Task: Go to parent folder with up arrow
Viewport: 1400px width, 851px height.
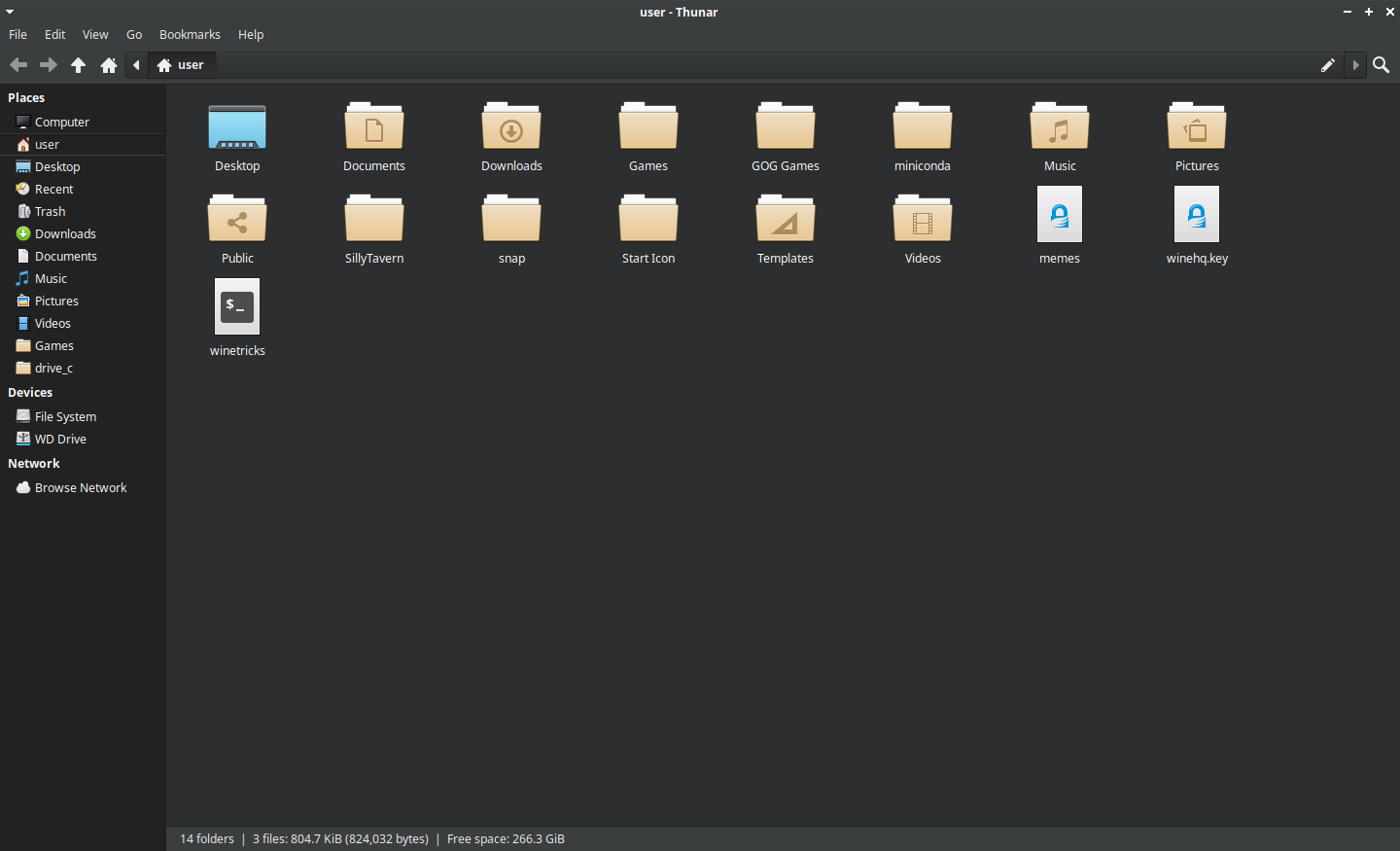Action: click(x=79, y=65)
